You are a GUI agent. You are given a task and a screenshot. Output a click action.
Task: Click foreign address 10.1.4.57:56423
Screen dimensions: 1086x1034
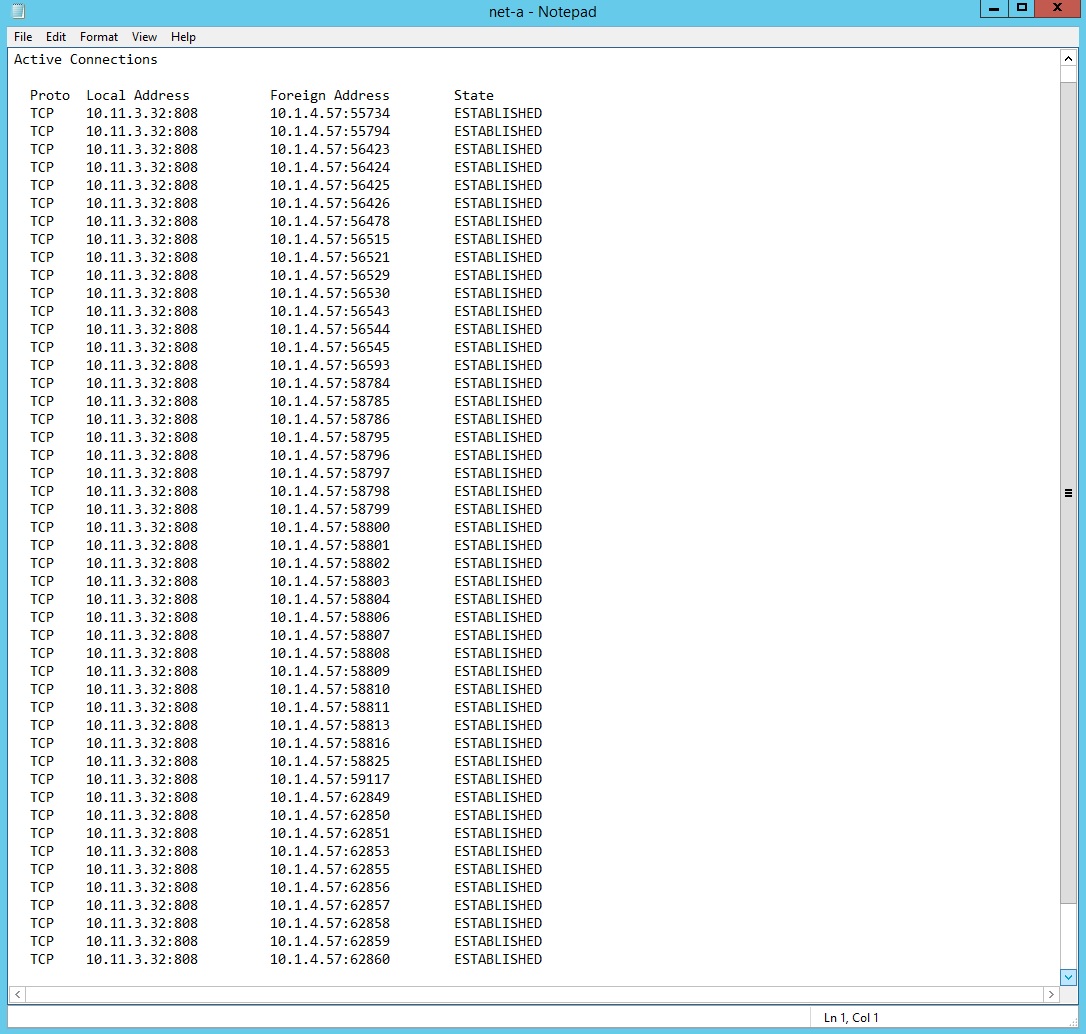point(330,150)
